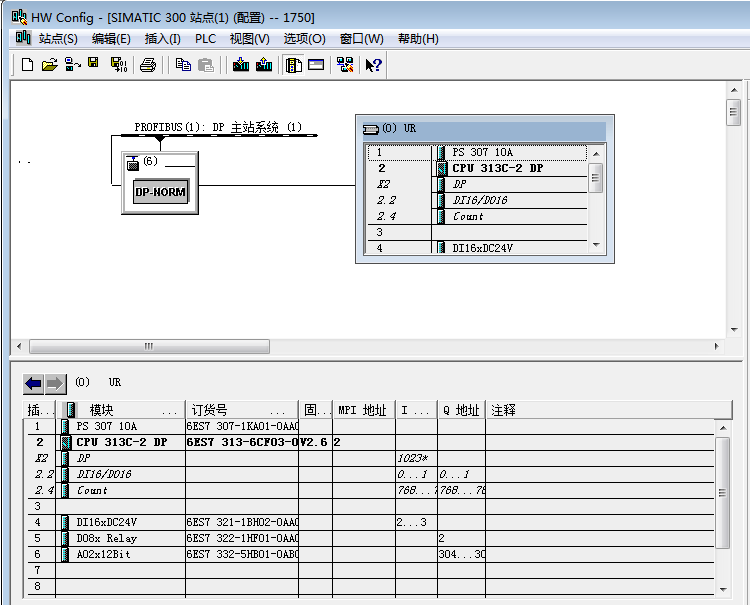Click the Configure Network toolbar icon
The image size is (750, 605).
click(345, 65)
